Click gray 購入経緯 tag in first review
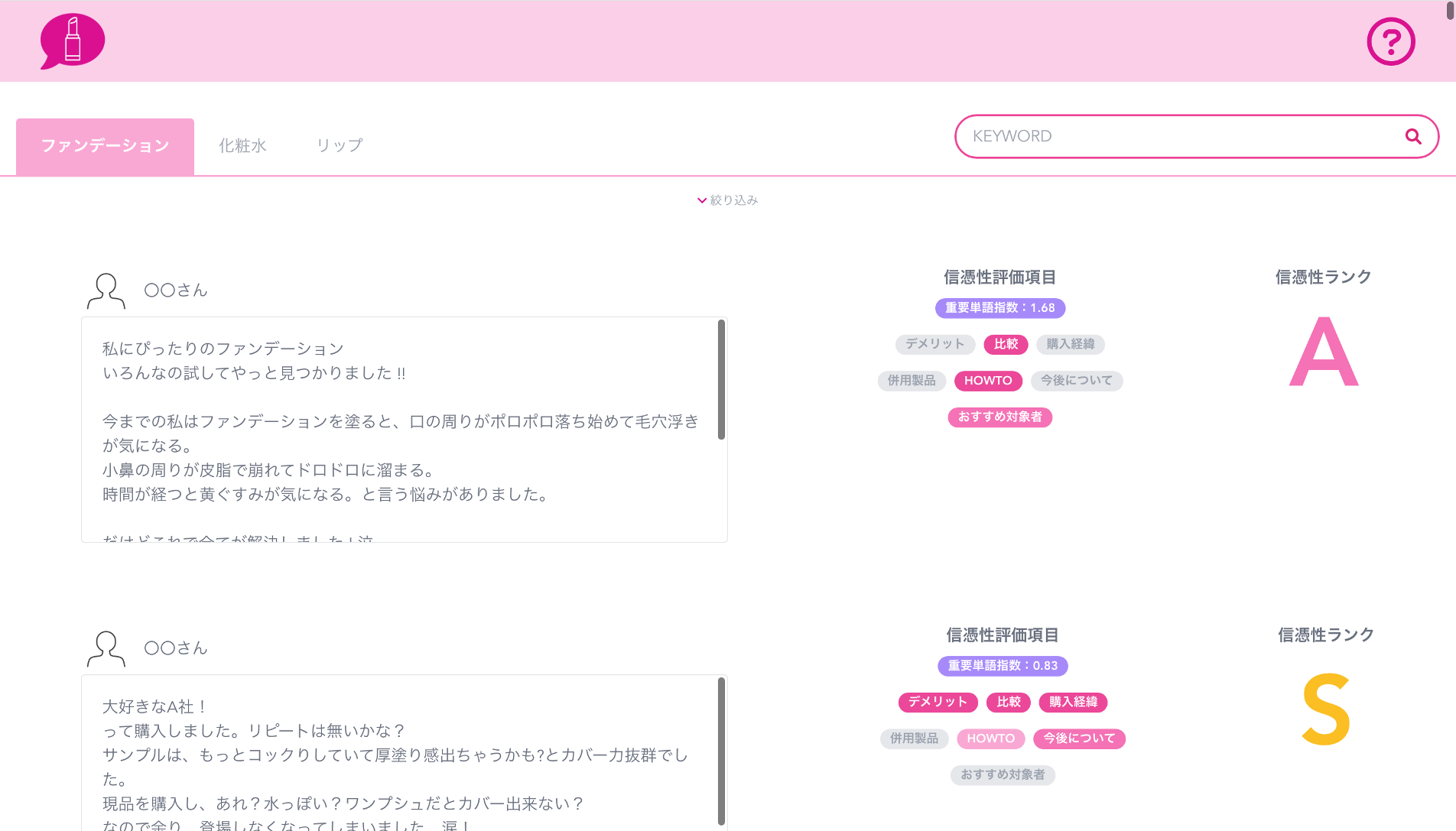The height and width of the screenshot is (831, 1456). tap(1071, 344)
